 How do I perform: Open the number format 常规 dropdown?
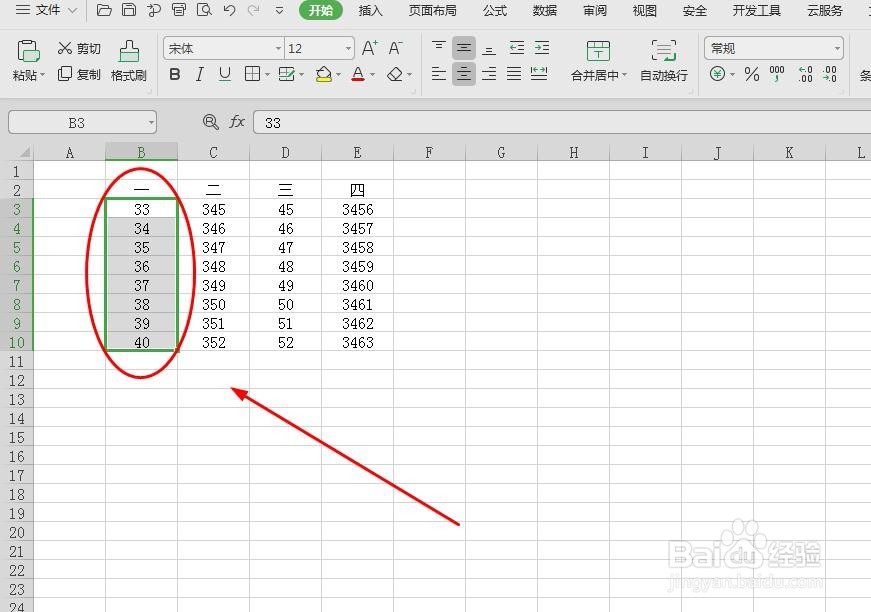click(x=837, y=48)
